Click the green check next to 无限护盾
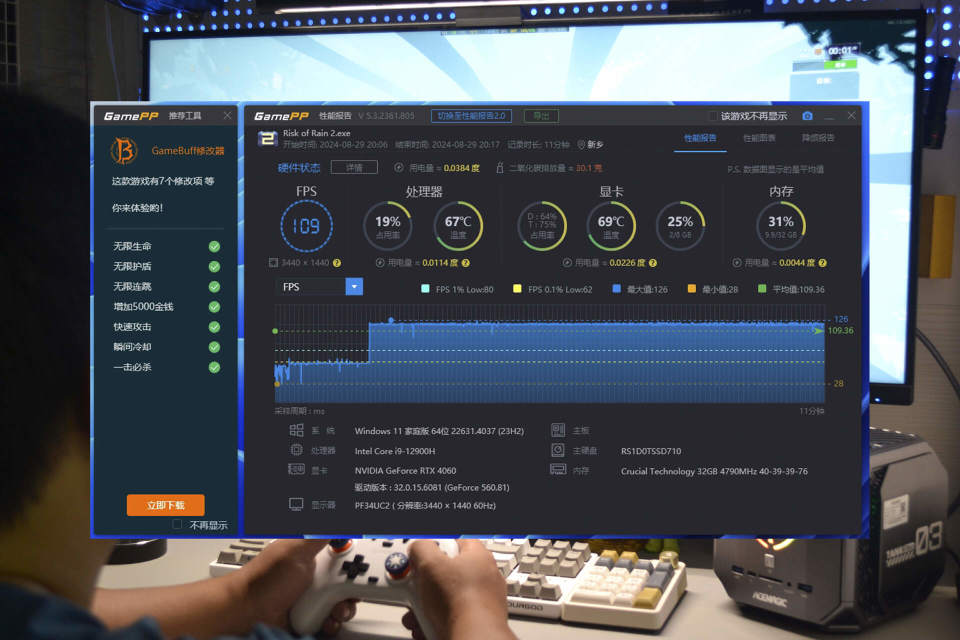 [x=214, y=267]
